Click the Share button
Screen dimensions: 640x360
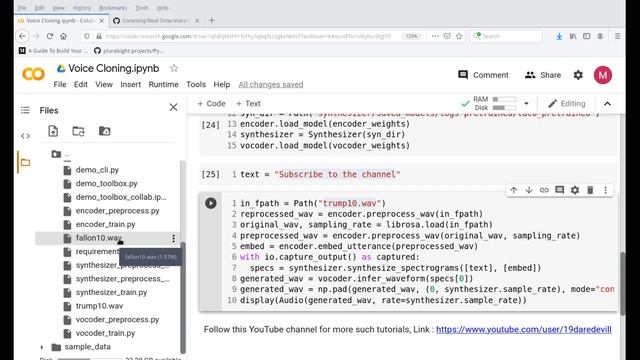coord(542,75)
